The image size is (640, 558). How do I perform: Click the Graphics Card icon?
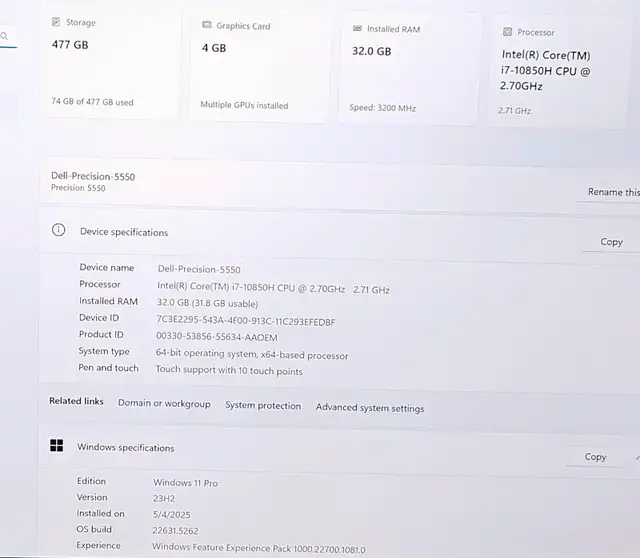(x=207, y=25)
